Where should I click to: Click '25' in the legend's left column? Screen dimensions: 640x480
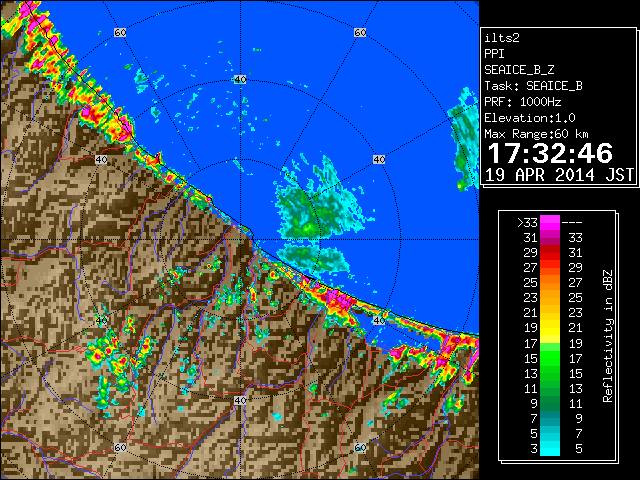pos(531,282)
